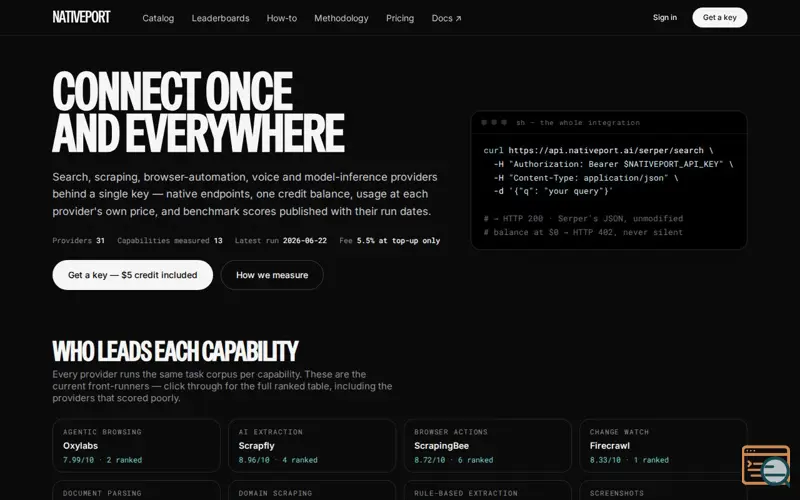Image resolution: width=800 pixels, height=500 pixels.
Task: Click the 'balance at $0' comment line
Action: click(x=583, y=232)
